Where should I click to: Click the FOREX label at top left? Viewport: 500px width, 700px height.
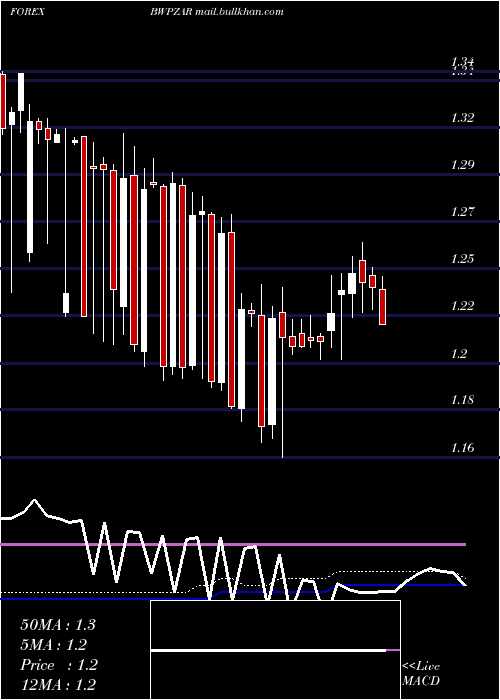pyautogui.click(x=27, y=12)
